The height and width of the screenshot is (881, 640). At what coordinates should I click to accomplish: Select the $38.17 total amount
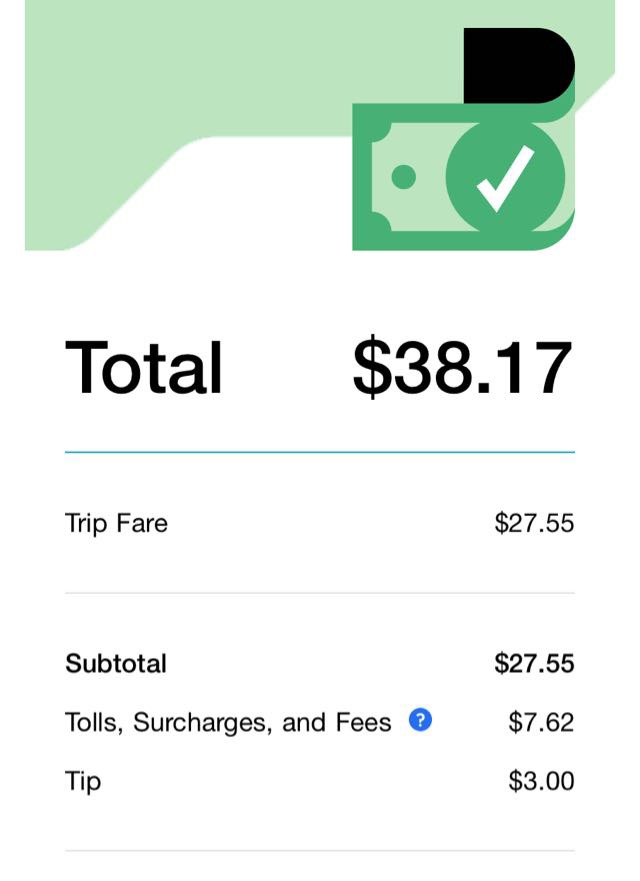tap(462, 368)
